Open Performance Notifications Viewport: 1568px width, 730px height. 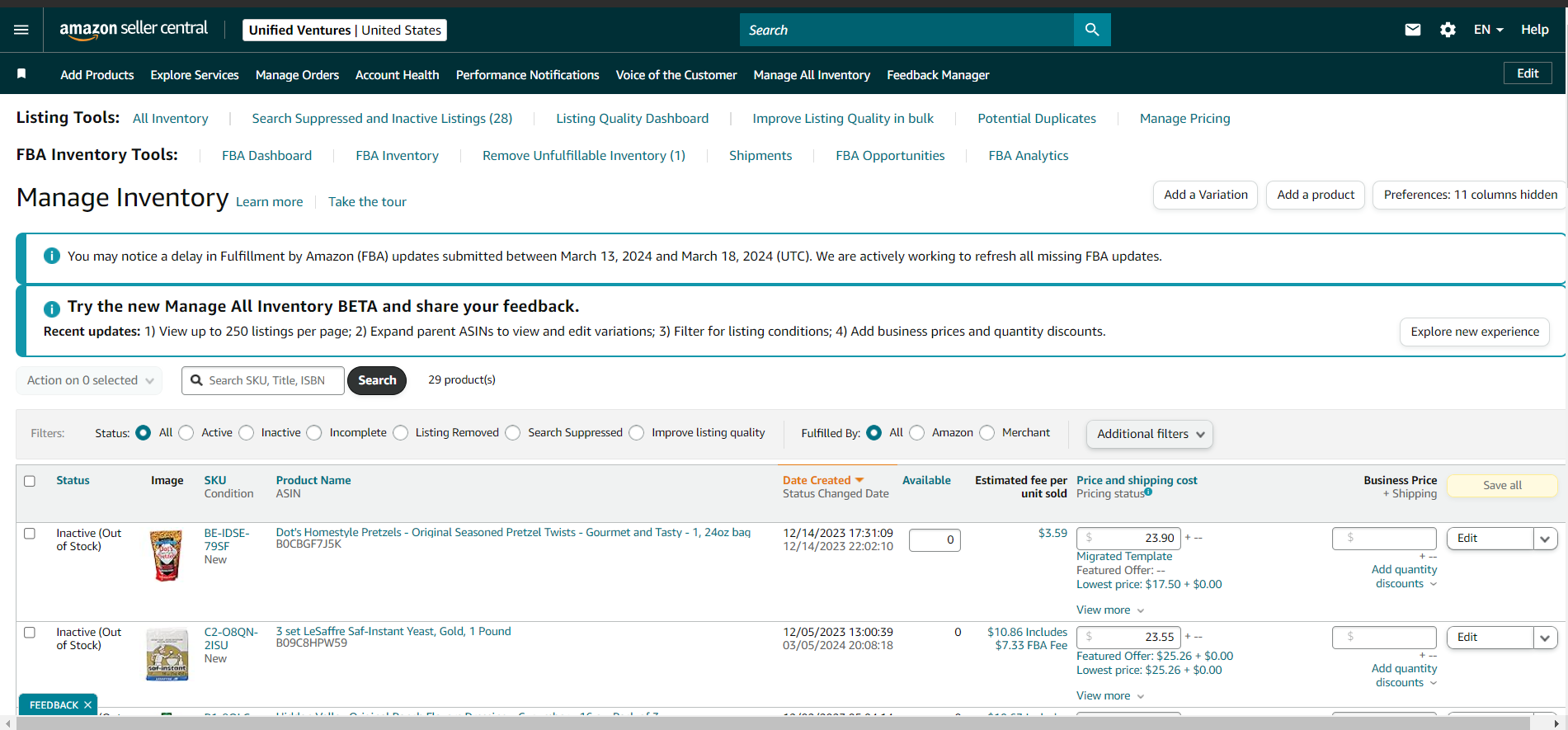528,75
